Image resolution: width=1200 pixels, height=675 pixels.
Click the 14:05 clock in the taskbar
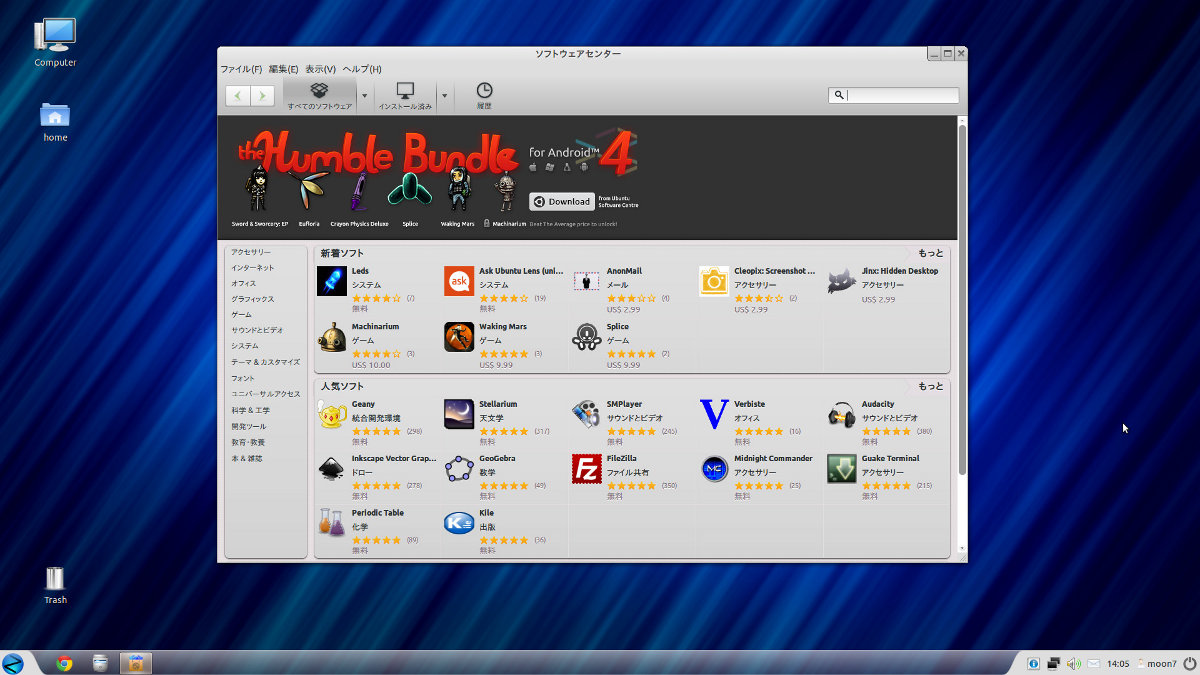pyautogui.click(x=1119, y=663)
